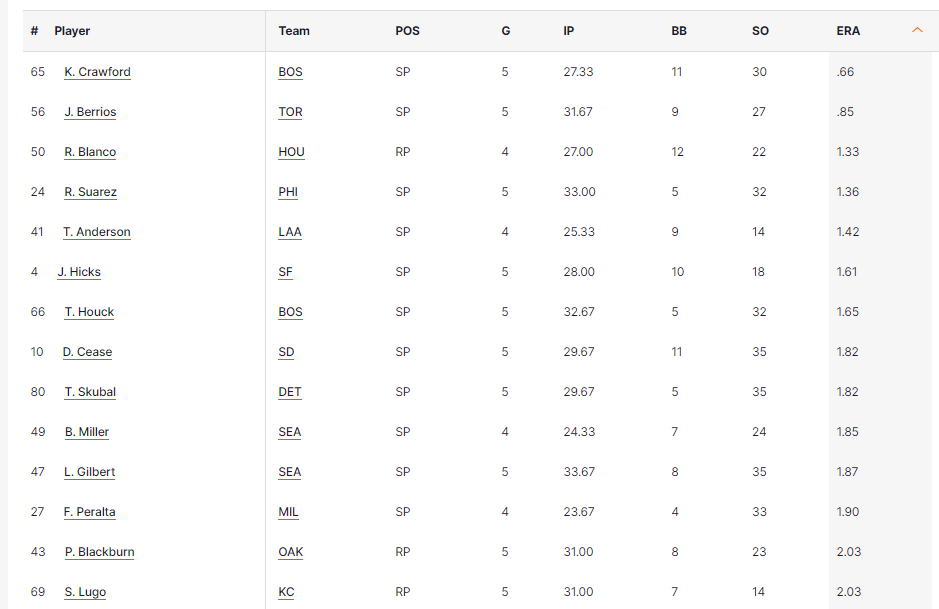Open the LAA team page
This screenshot has height=609, width=939.
pos(290,232)
